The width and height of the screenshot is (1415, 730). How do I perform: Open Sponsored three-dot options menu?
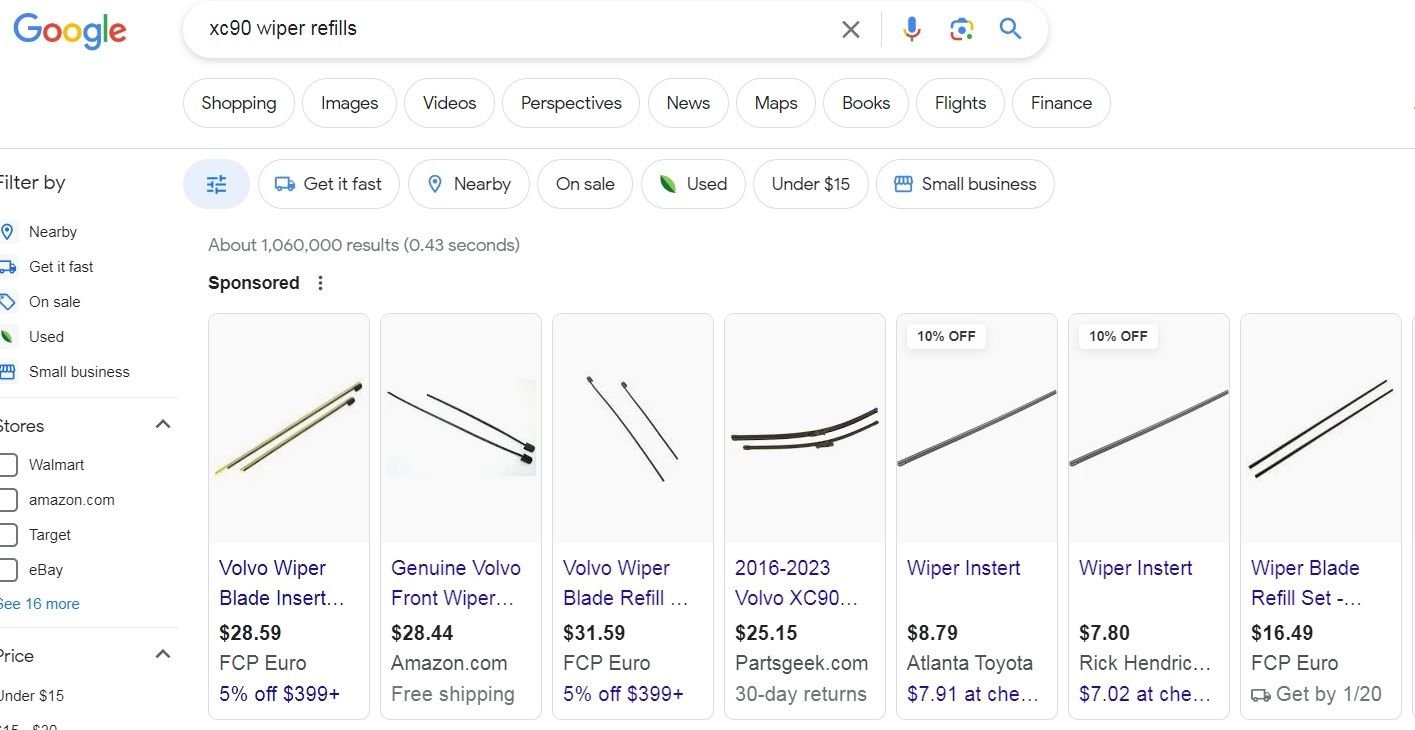point(320,283)
